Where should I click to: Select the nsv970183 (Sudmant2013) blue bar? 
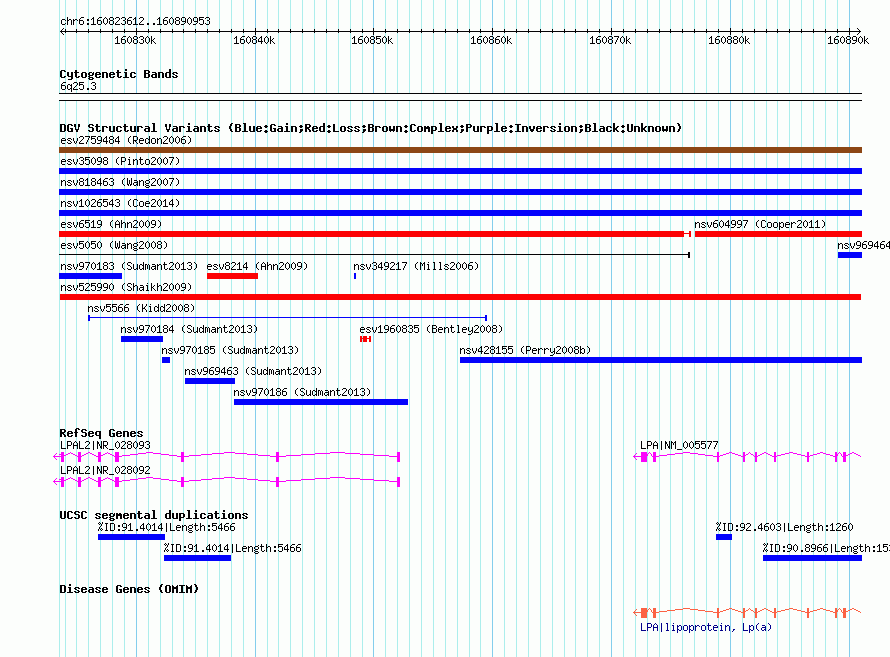click(x=90, y=276)
